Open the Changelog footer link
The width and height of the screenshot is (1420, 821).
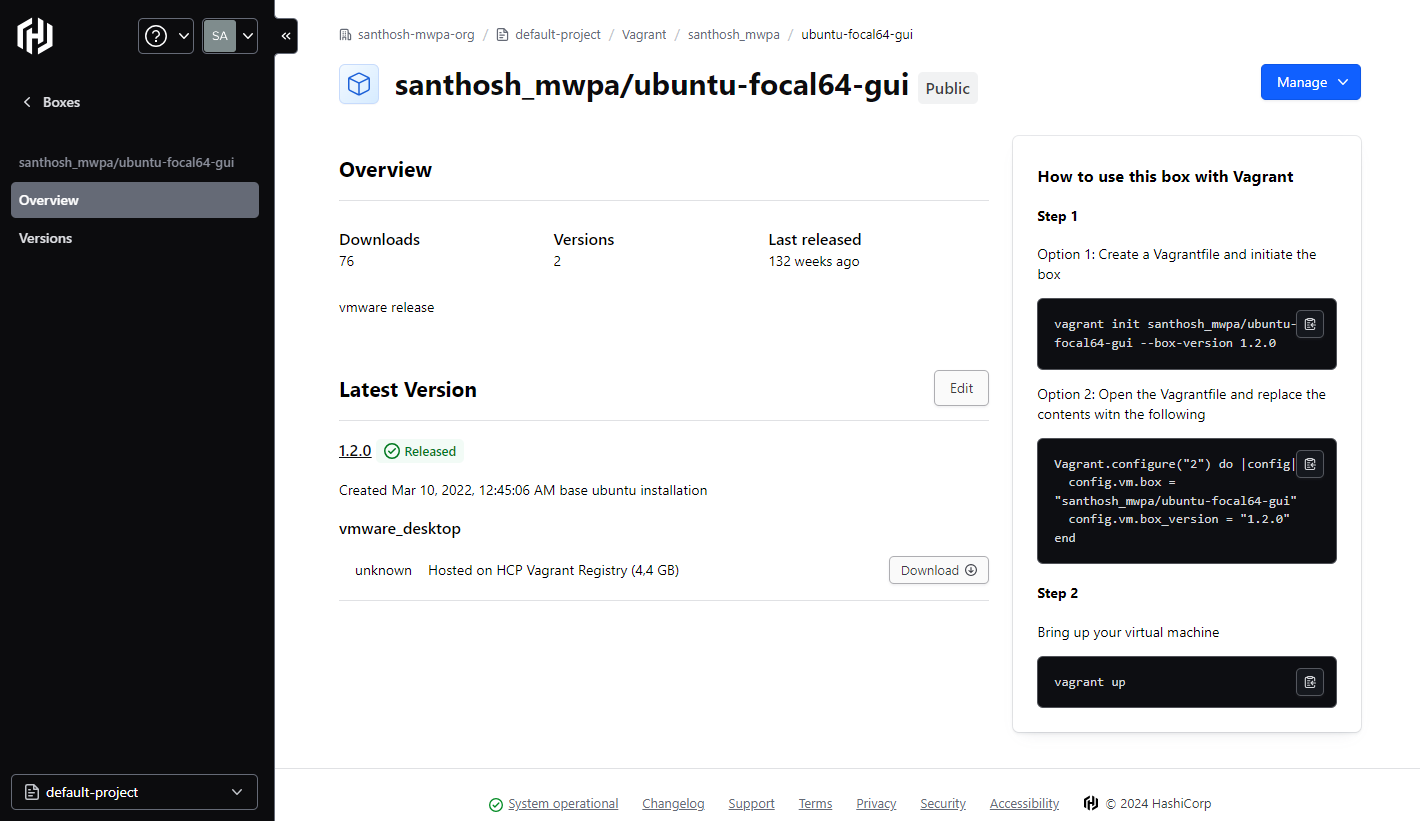673,804
